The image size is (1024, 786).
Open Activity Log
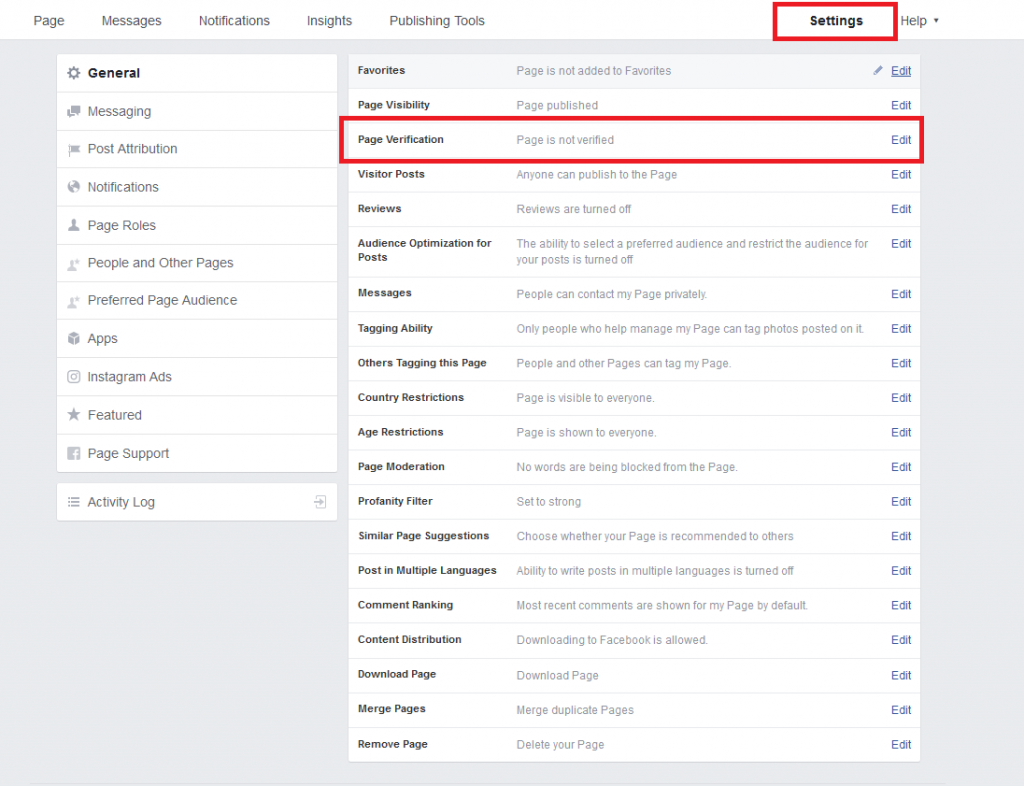(x=197, y=502)
